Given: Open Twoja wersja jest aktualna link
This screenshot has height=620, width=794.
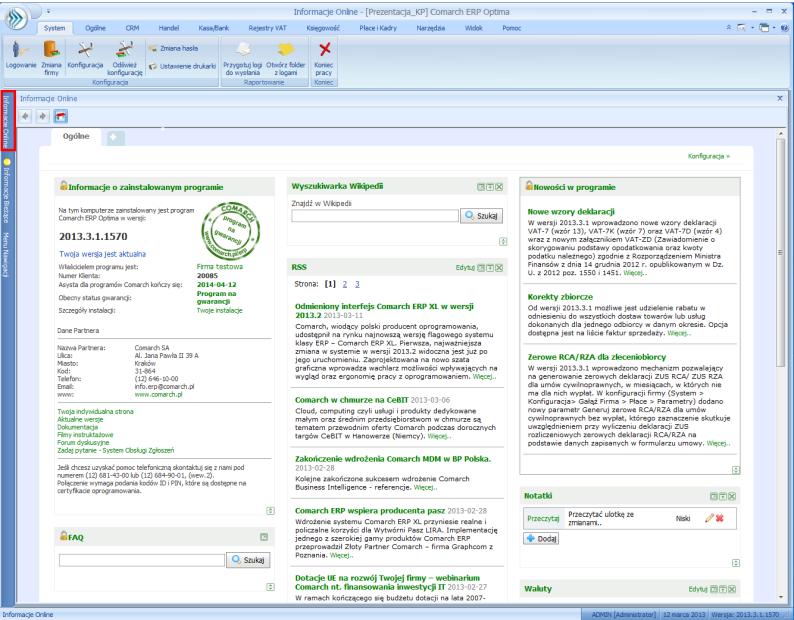Looking at the screenshot, I should [102, 254].
